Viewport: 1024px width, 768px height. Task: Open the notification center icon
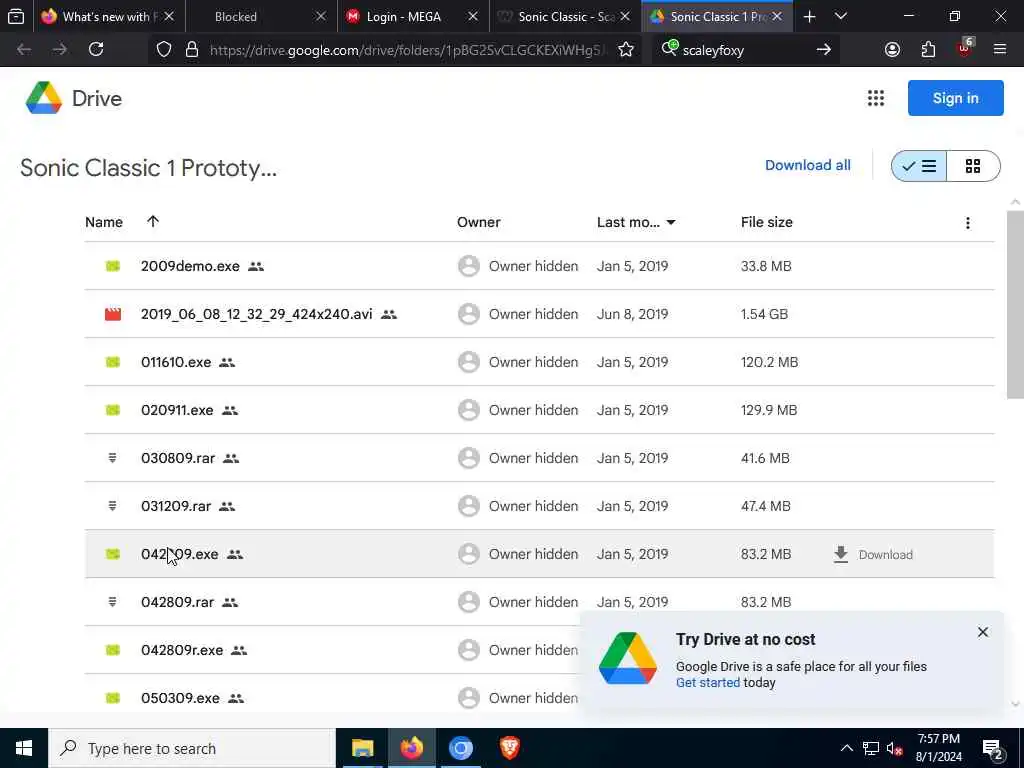coord(992,748)
